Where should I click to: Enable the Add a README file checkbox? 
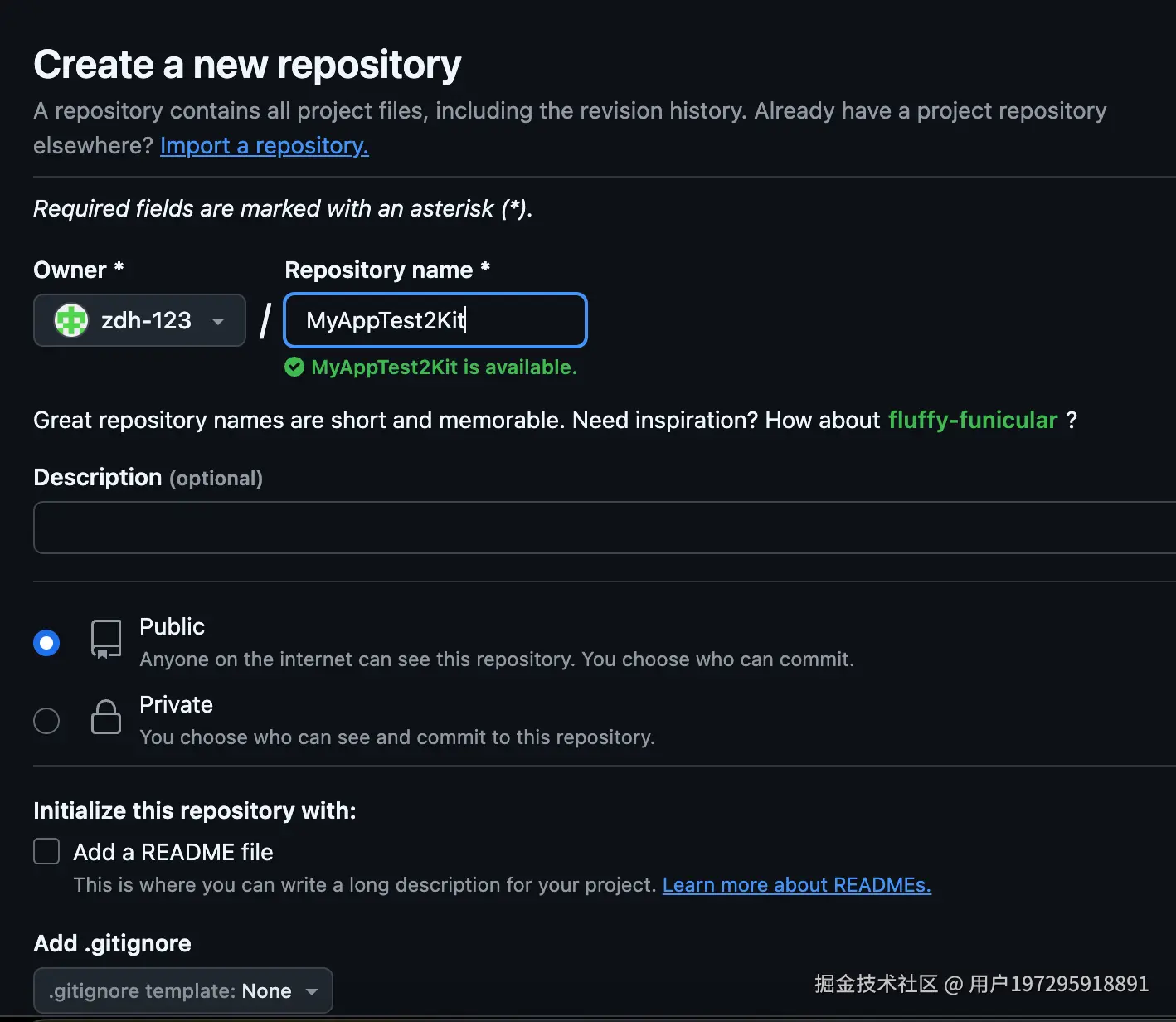tap(46, 851)
